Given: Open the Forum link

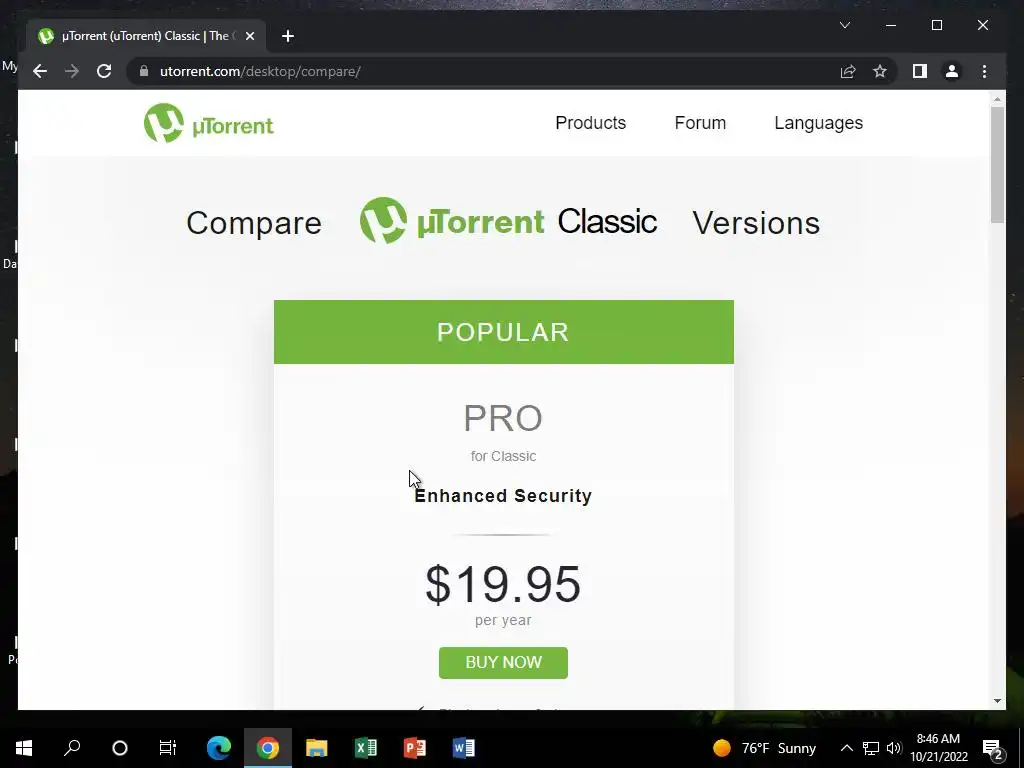Looking at the screenshot, I should (x=700, y=123).
